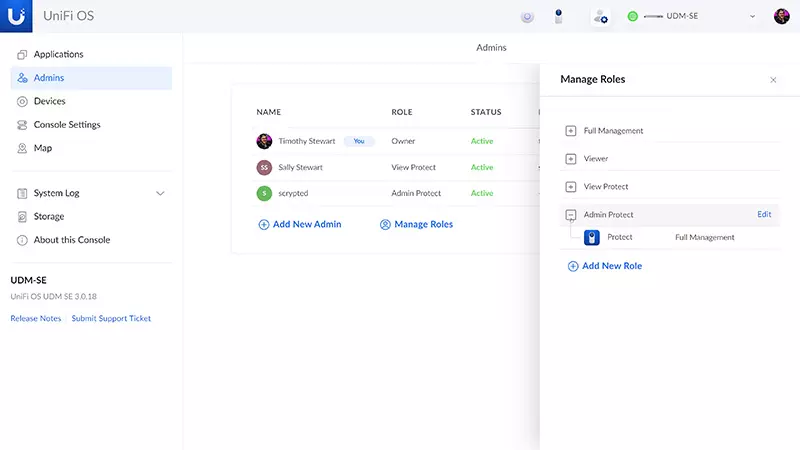Click Timothy Stewart's avatar
This screenshot has width=800, height=450.
click(264, 141)
